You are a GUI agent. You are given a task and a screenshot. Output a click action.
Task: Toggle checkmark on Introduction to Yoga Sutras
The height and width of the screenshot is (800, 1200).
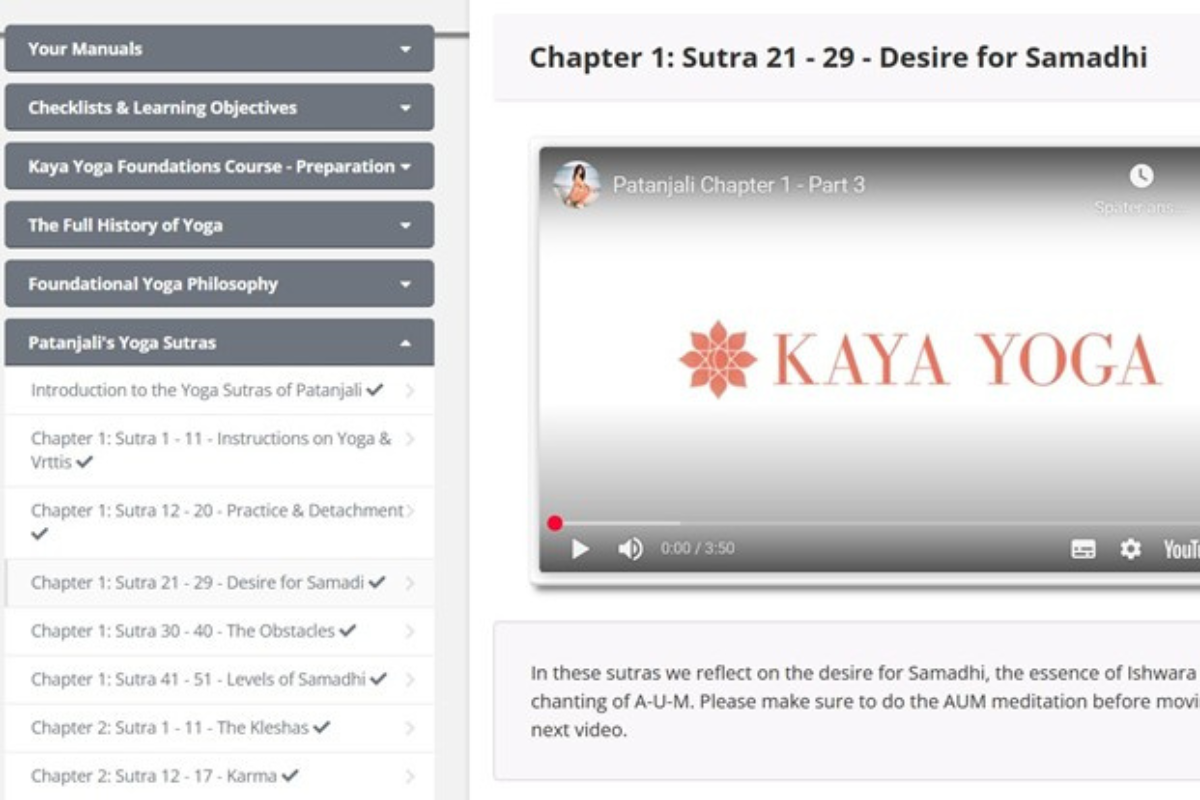tap(375, 390)
